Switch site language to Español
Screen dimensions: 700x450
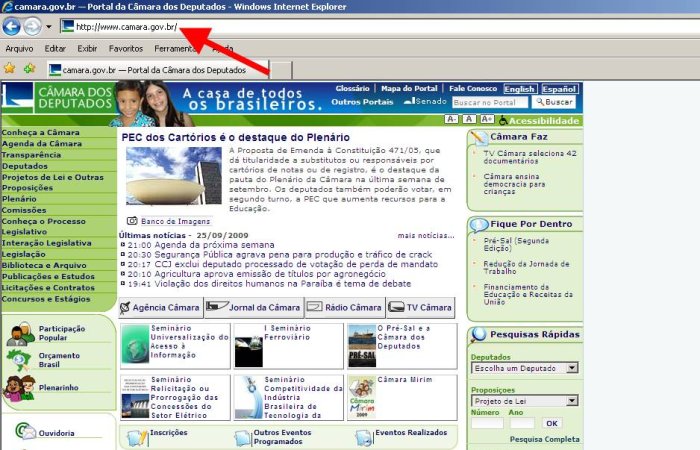(559, 89)
